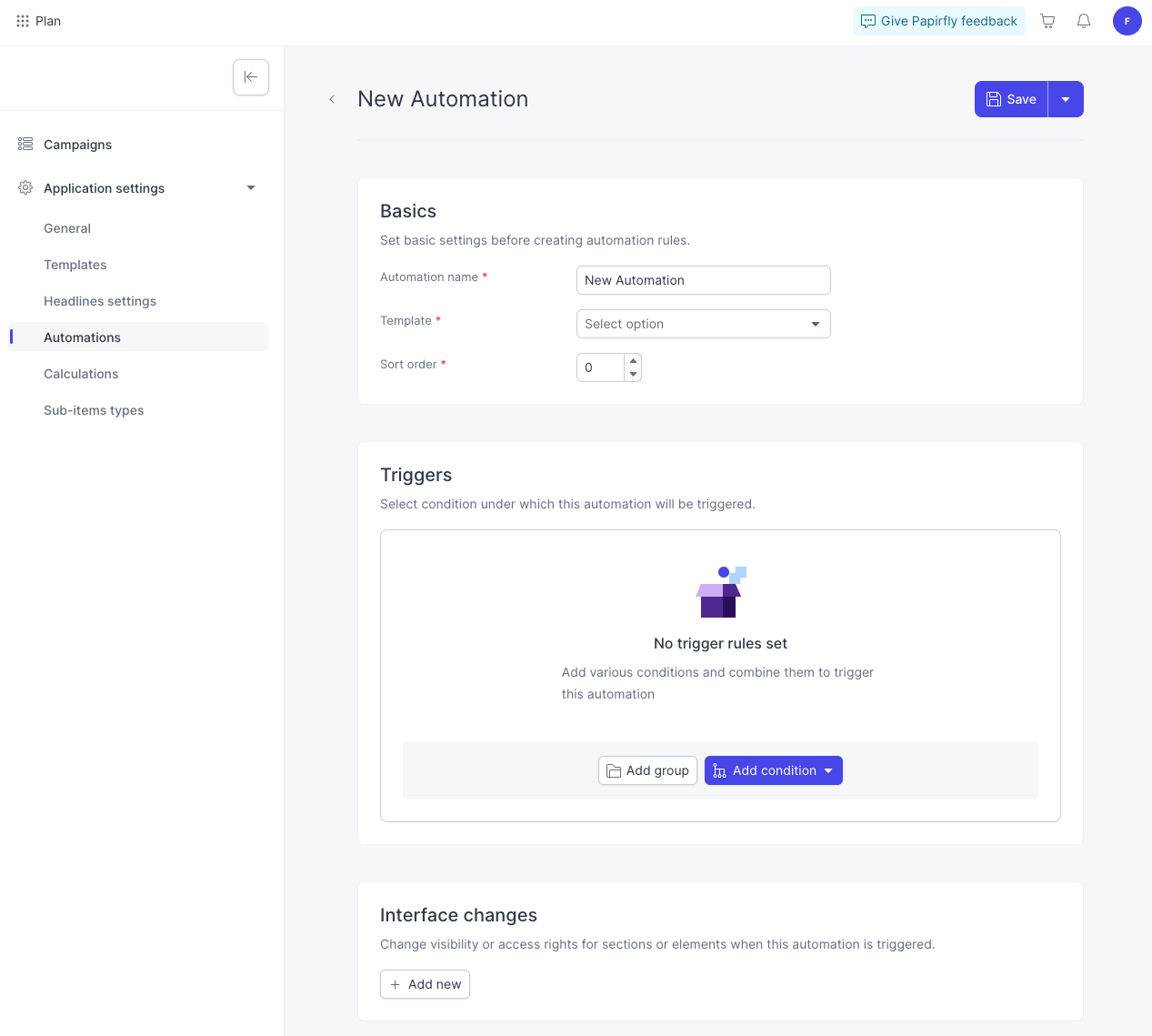Click Add new under Interface changes
1152x1036 pixels.
pos(425,984)
